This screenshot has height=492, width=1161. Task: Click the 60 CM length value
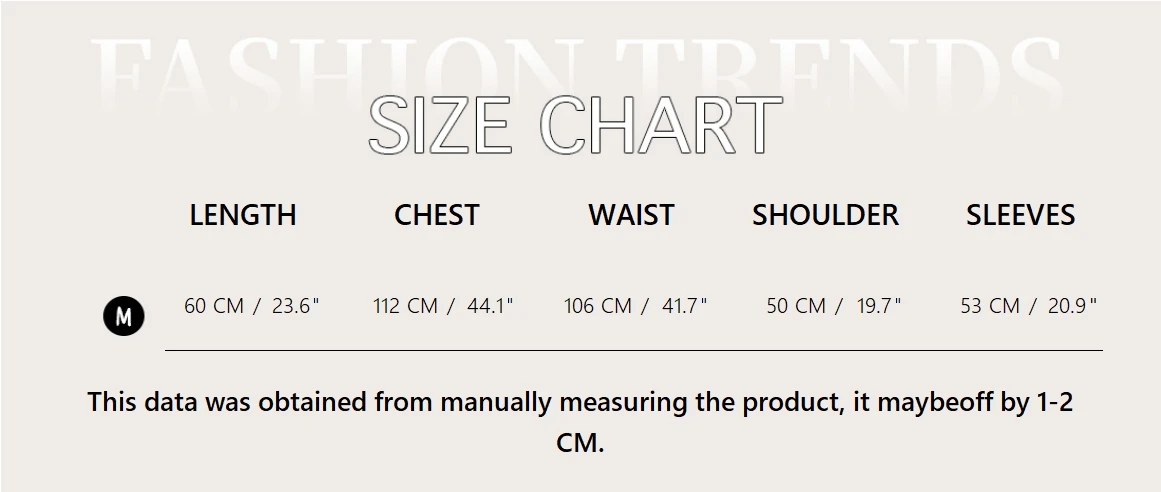point(214,306)
